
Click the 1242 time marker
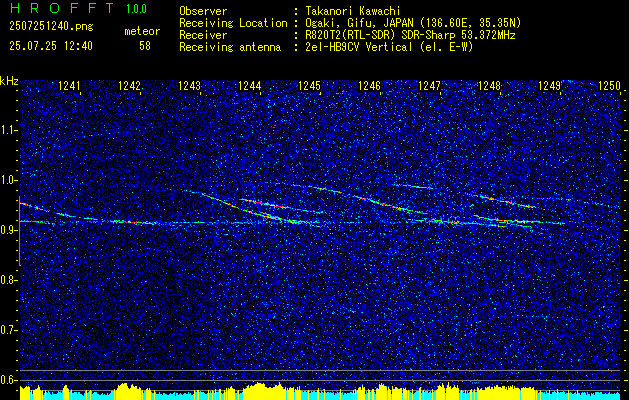[x=130, y=85]
